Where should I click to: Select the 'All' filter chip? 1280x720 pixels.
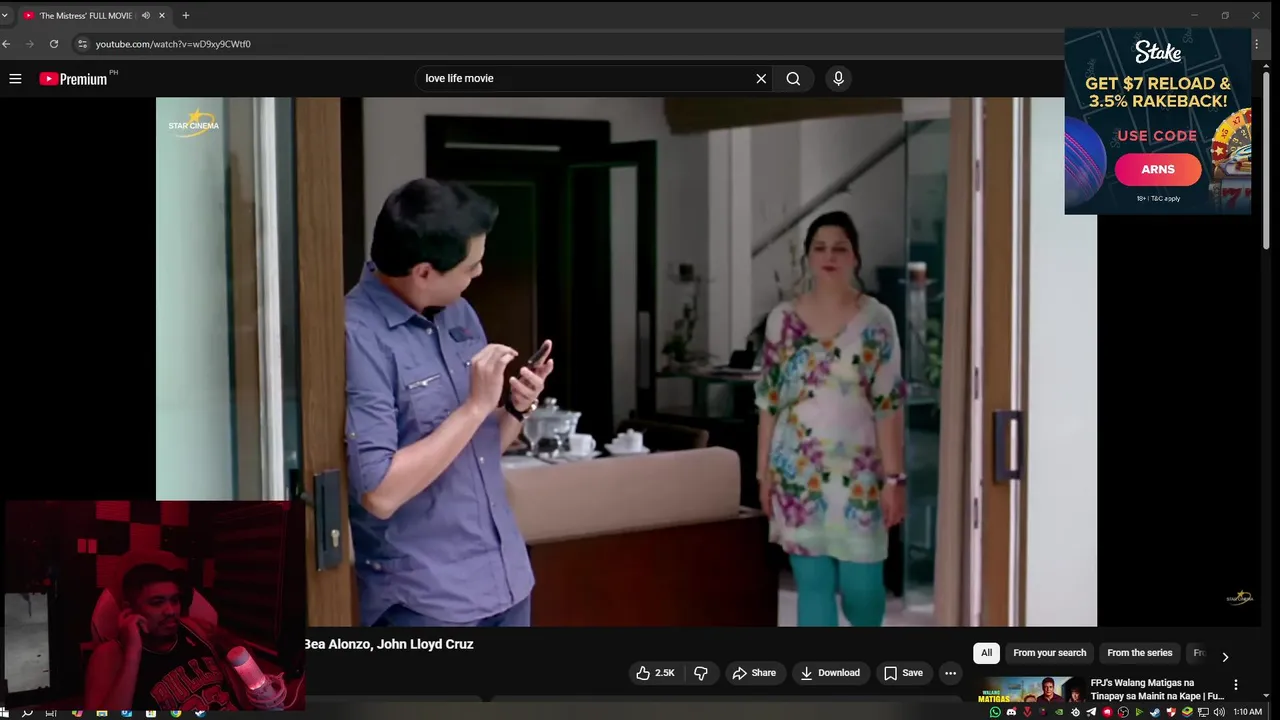point(987,653)
